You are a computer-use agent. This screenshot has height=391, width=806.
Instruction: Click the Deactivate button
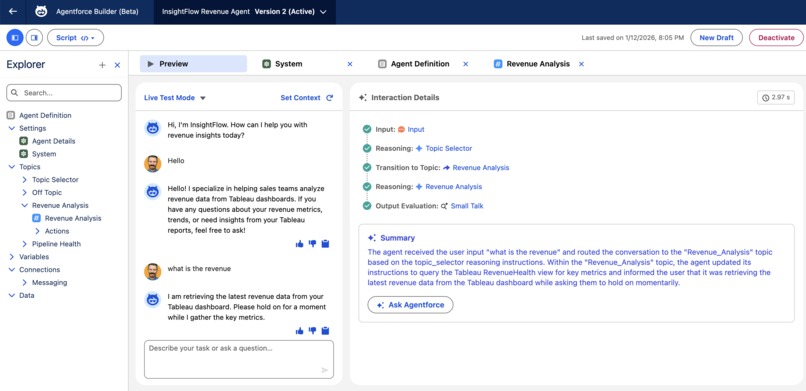coord(776,38)
